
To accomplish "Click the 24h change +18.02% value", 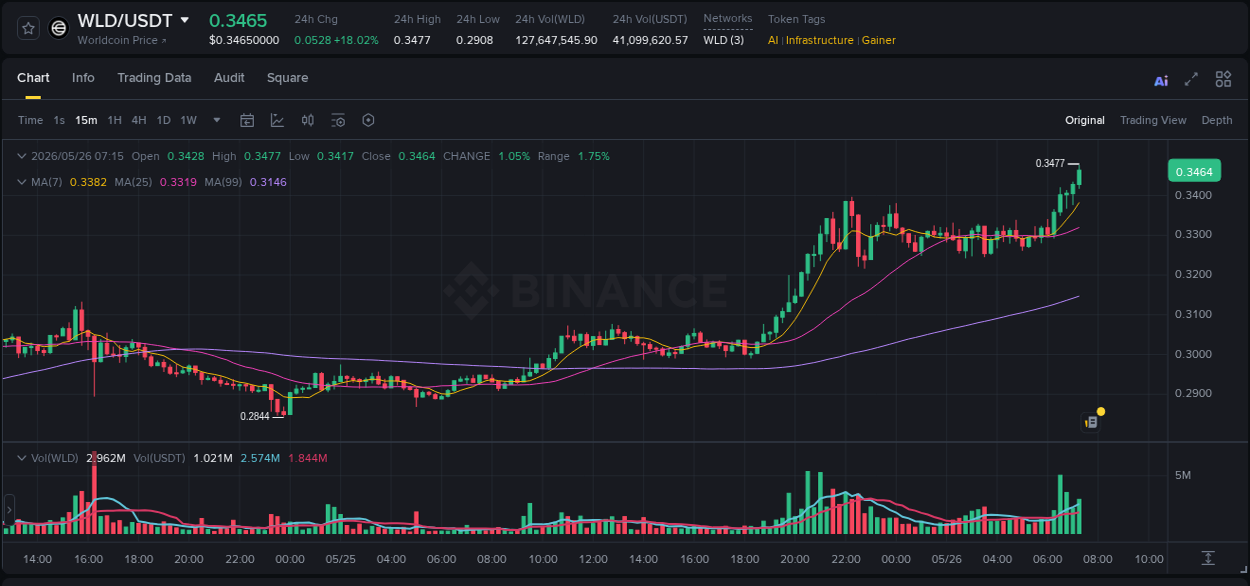I will [355, 40].
